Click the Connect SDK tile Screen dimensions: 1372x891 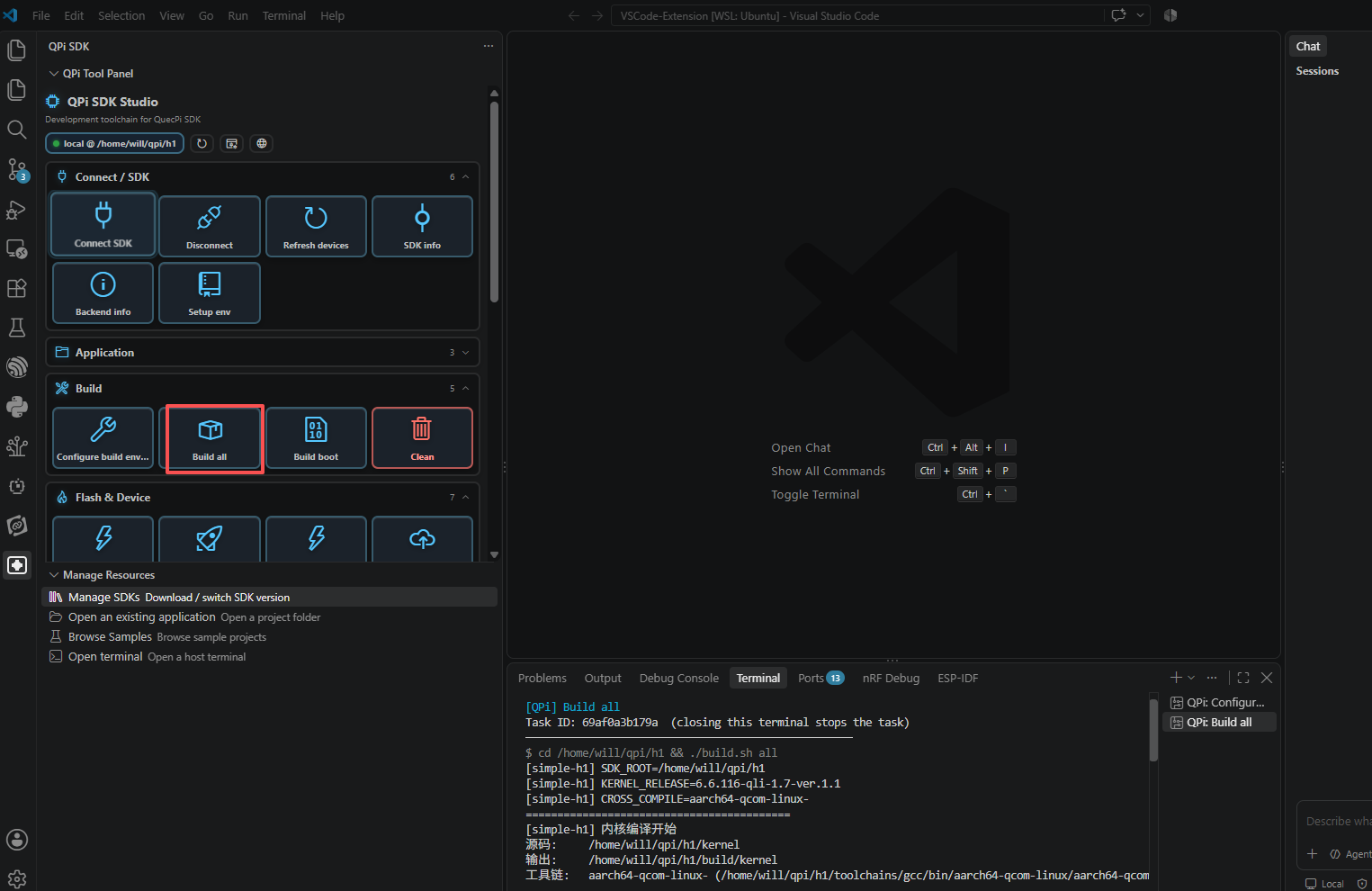(103, 224)
